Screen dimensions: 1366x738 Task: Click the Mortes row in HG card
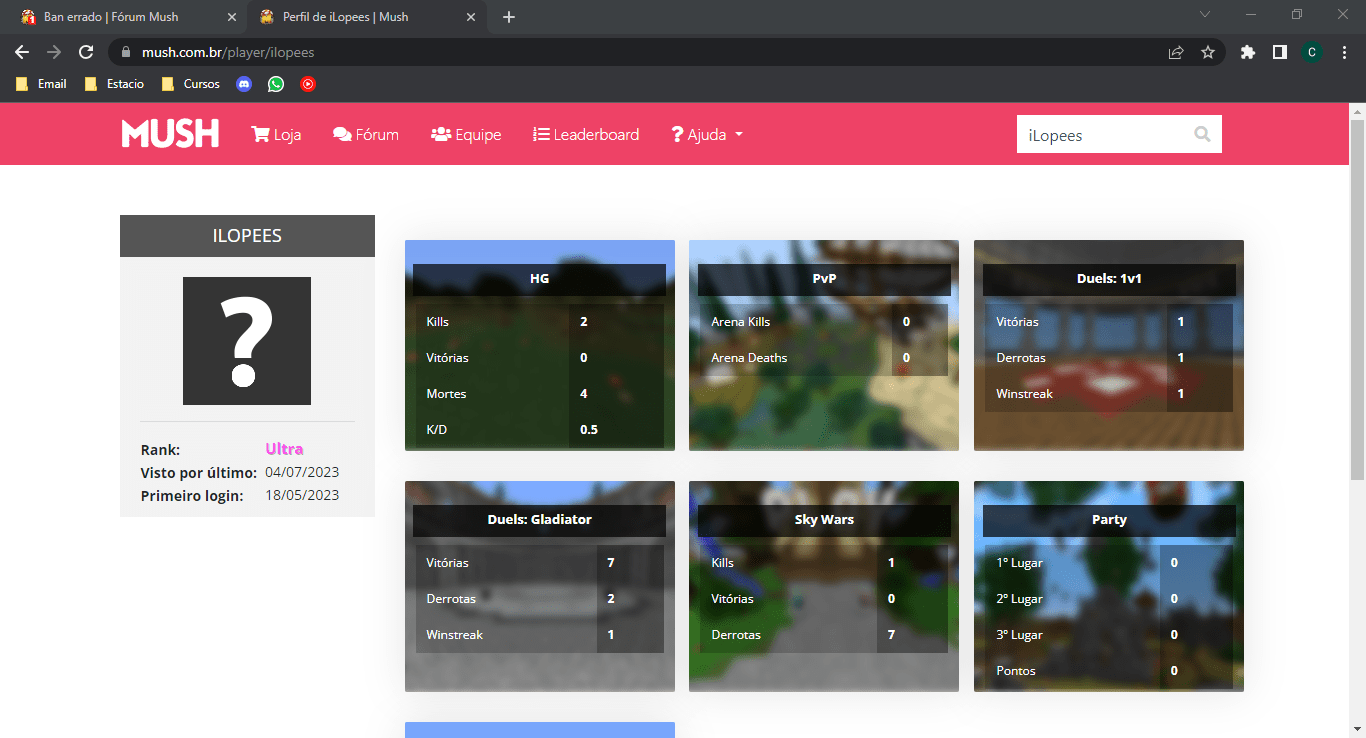[539, 394]
